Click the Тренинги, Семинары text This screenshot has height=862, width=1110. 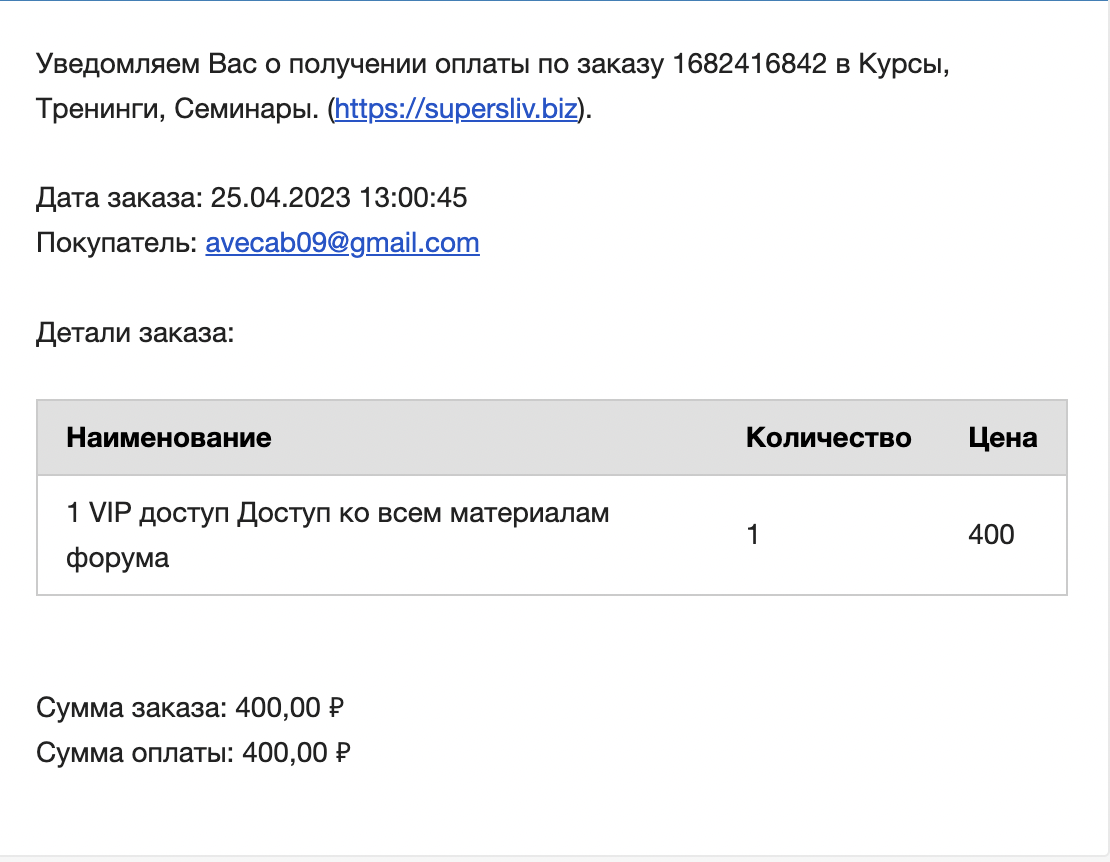[x=177, y=109]
